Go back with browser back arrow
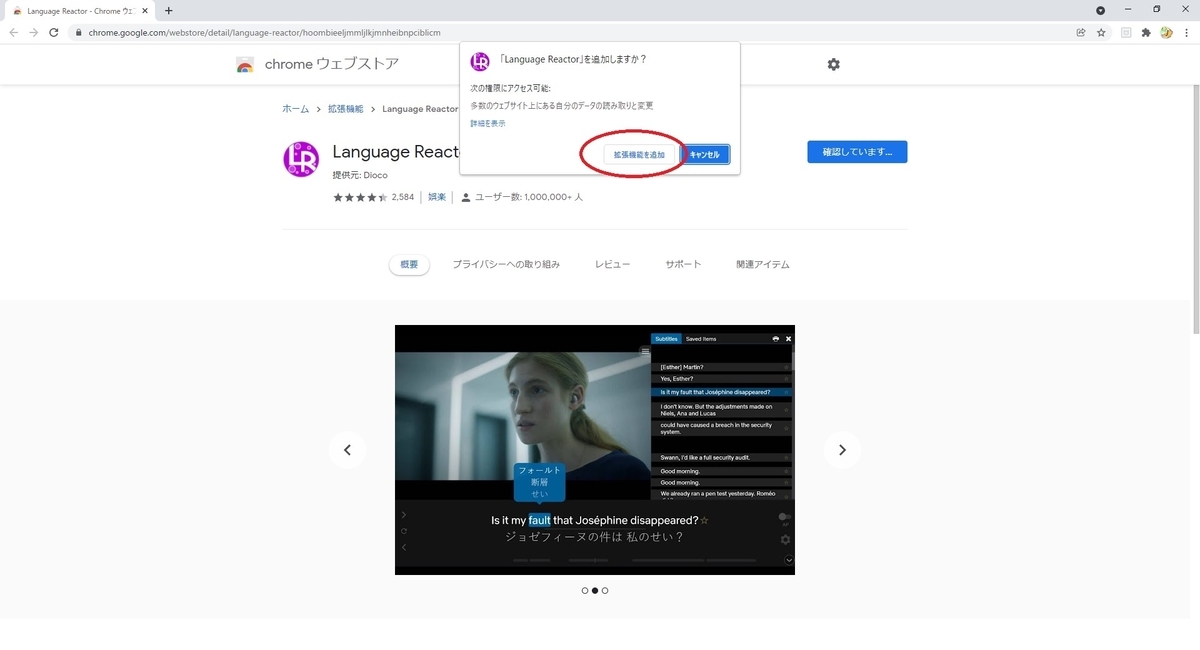This screenshot has width=1200, height=650. tap(14, 32)
